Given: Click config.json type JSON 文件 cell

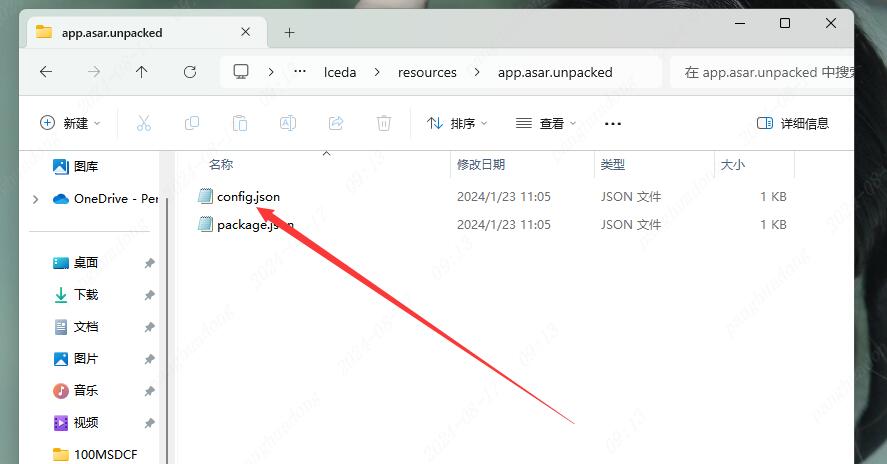Looking at the screenshot, I should (x=631, y=196).
